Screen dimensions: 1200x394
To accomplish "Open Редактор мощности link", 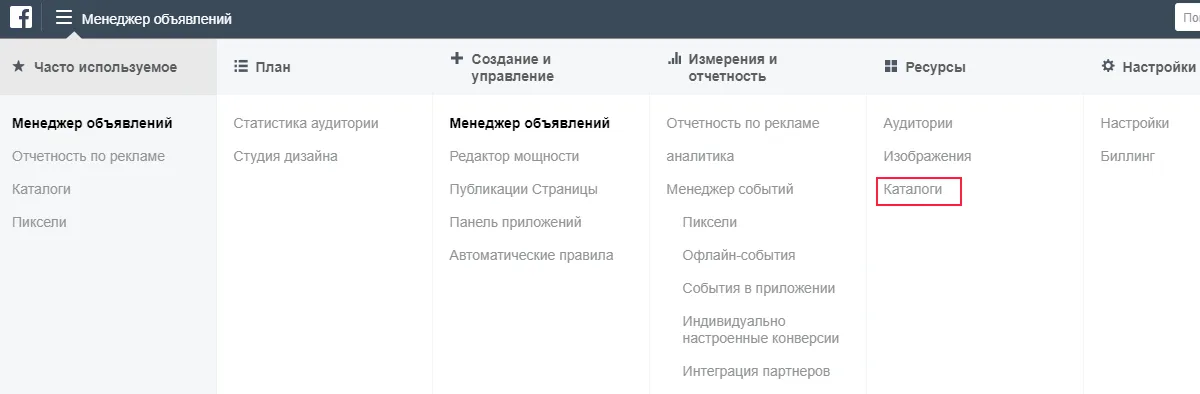I will pos(514,157).
